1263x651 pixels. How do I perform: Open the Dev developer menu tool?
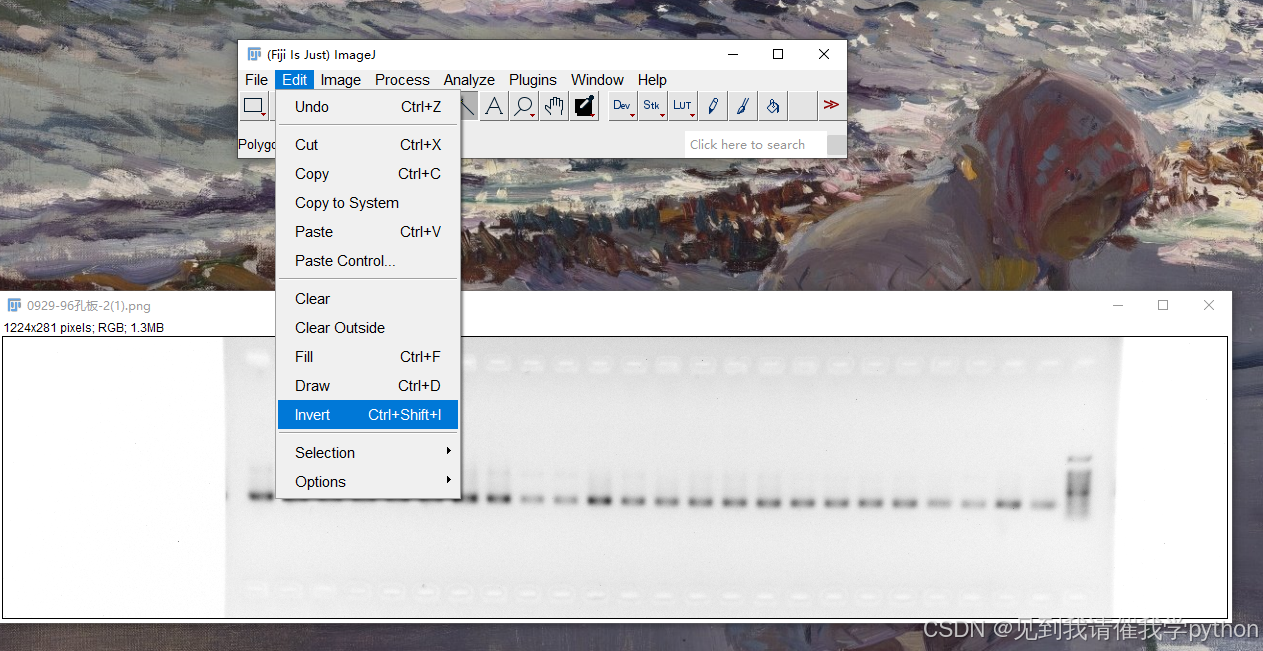[x=623, y=106]
